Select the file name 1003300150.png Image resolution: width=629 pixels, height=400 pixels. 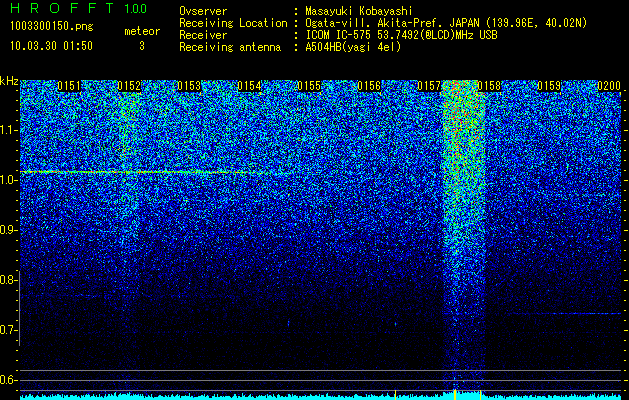(x=52, y=26)
